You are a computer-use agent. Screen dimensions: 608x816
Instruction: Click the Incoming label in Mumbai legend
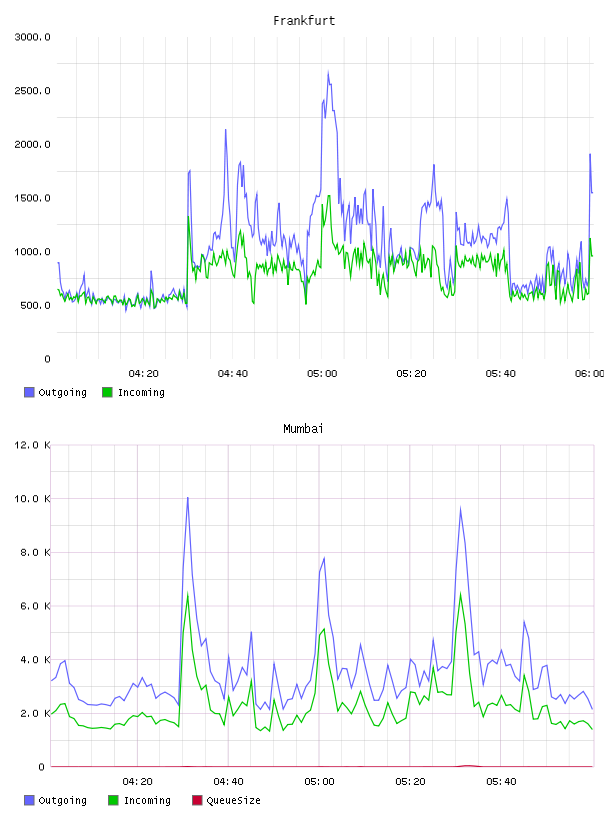point(147,800)
